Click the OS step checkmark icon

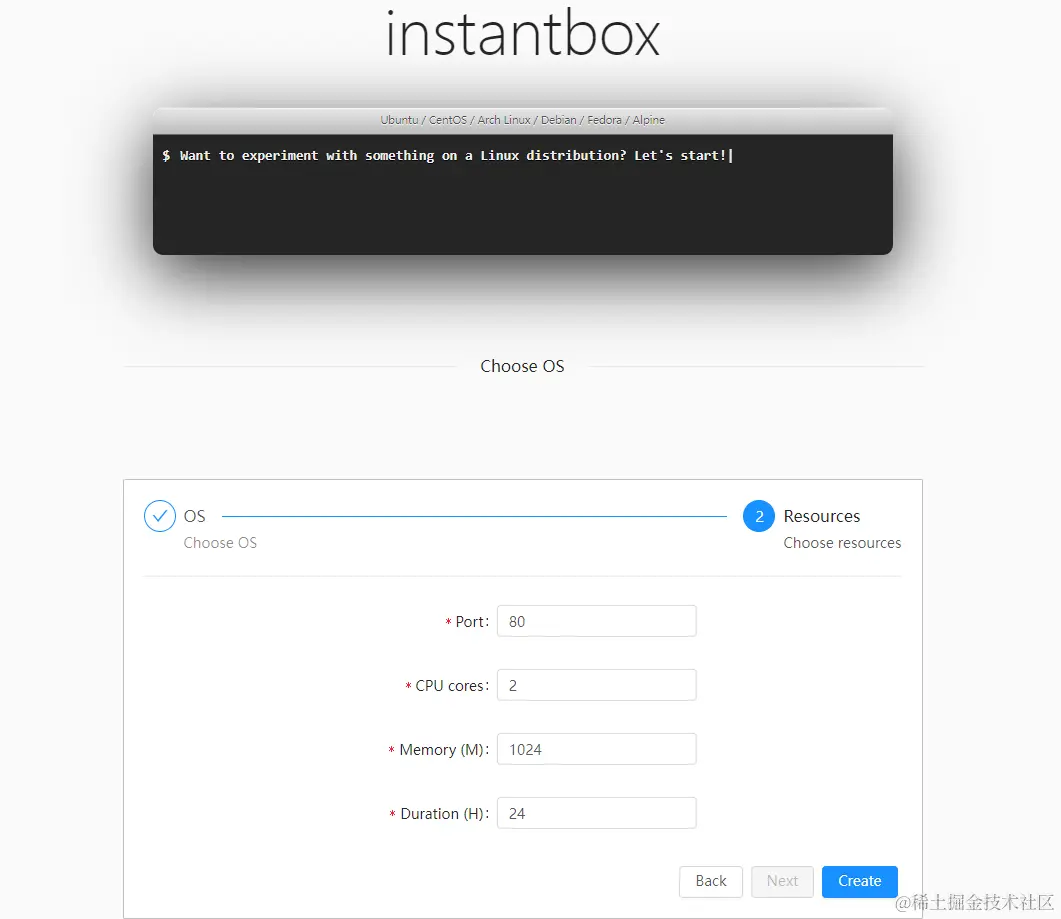point(160,516)
